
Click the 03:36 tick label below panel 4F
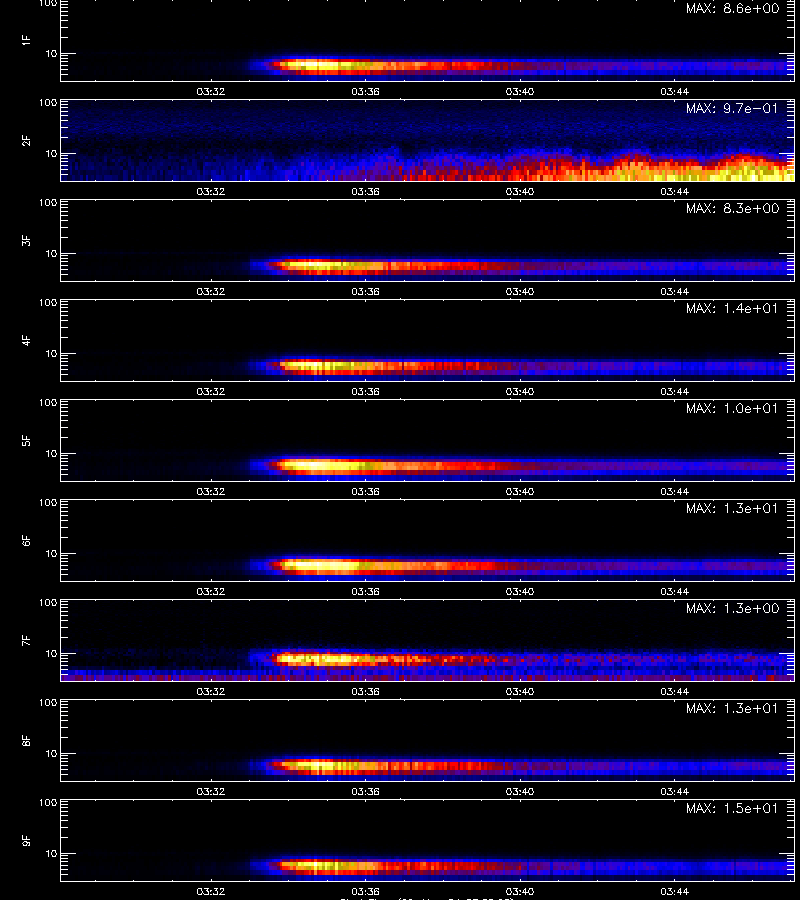[366, 391]
